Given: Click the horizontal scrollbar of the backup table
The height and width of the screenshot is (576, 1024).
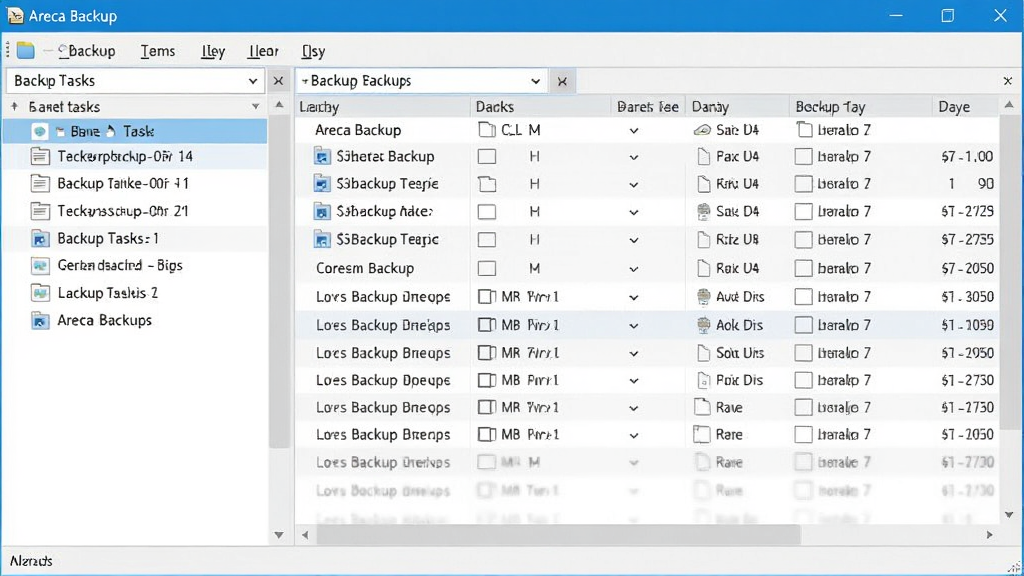Looking at the screenshot, I should pos(558,535).
